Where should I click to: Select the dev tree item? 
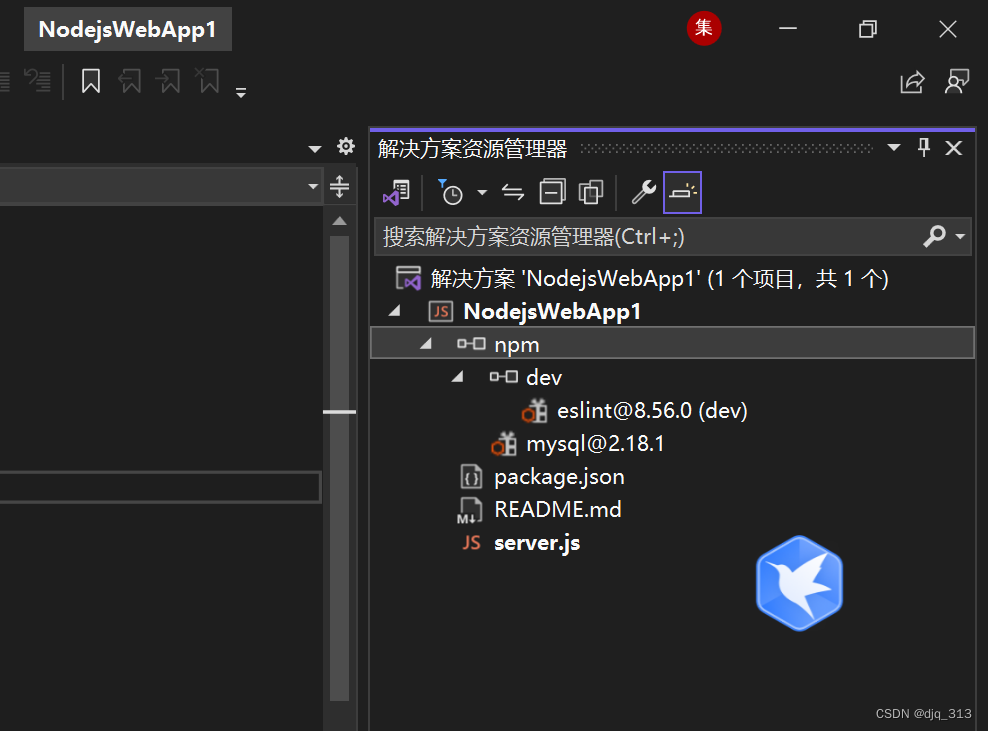(543, 377)
